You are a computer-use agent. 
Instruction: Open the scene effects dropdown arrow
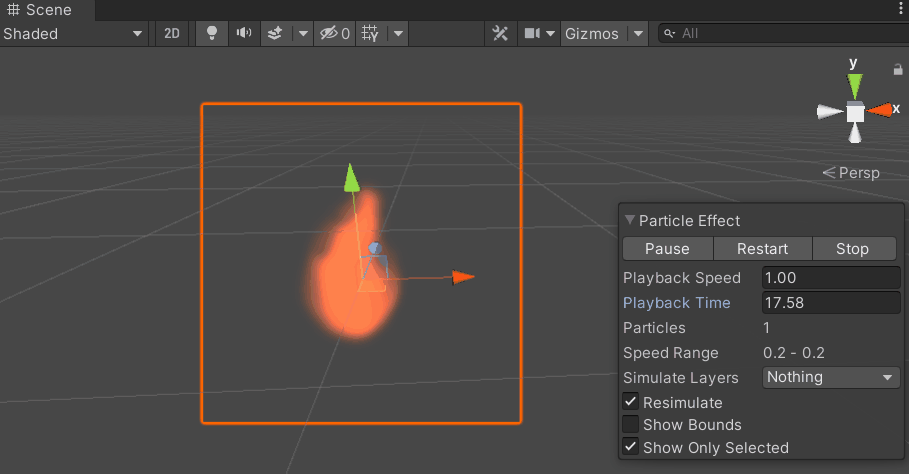click(303, 34)
